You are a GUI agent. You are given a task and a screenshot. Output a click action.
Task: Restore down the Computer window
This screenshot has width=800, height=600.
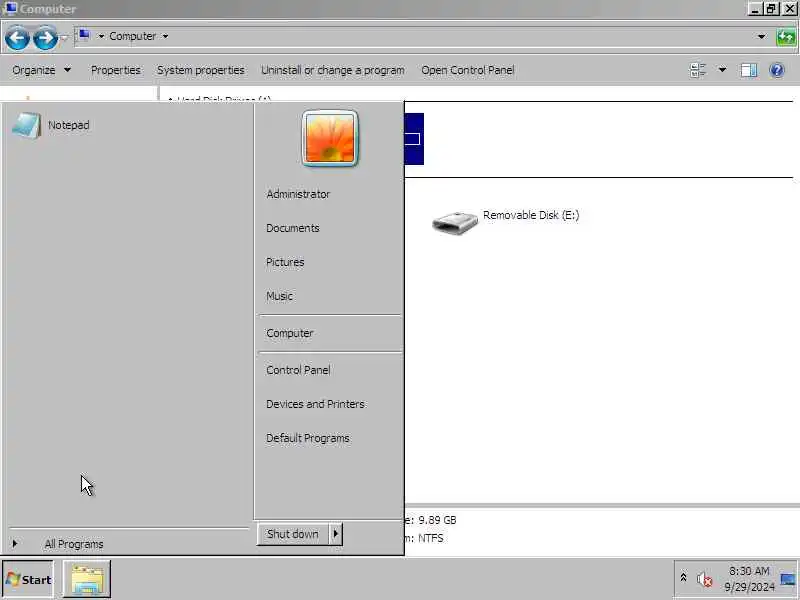tap(771, 8)
